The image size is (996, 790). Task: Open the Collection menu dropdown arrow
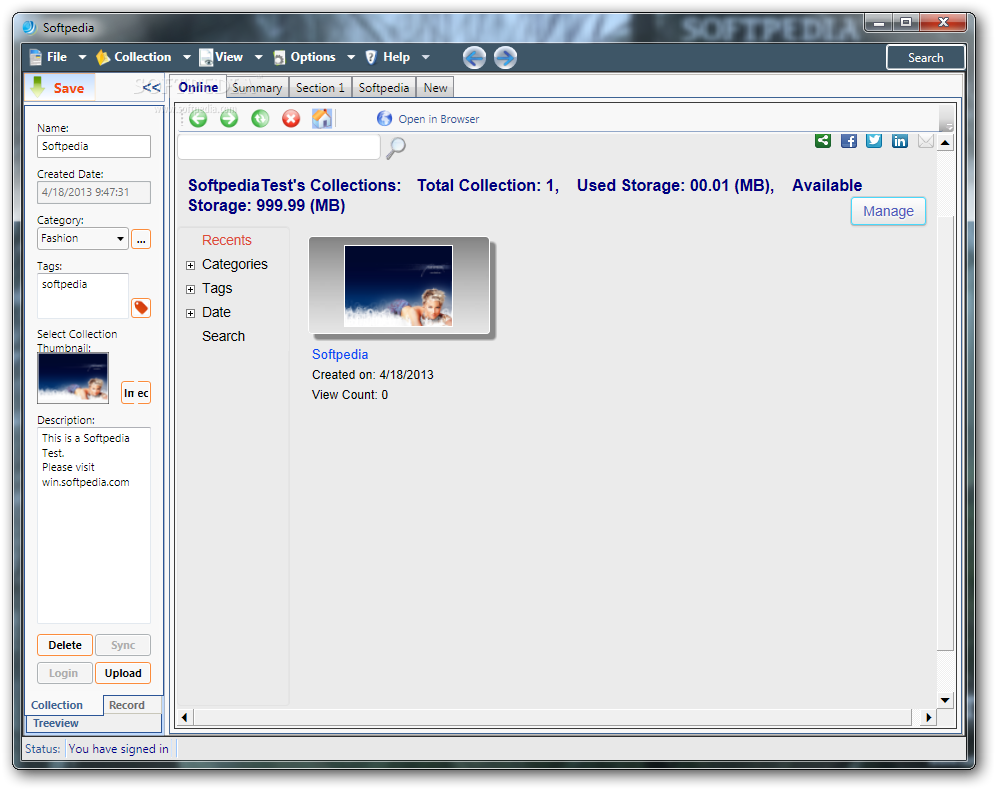coord(187,57)
